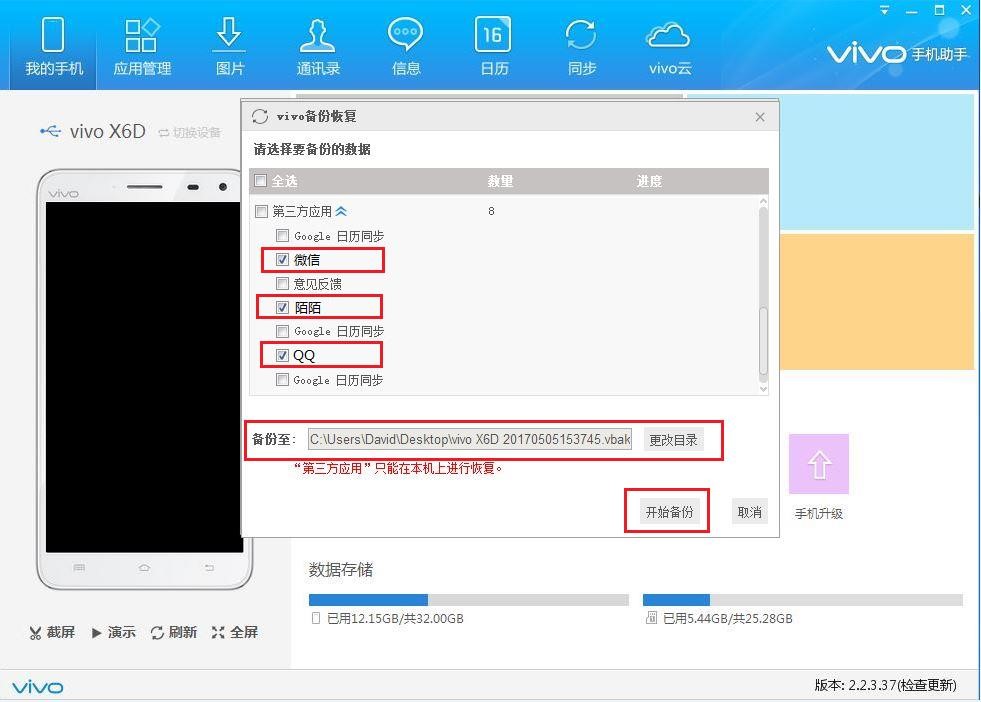Click the vivo logo in footer

click(x=38, y=687)
